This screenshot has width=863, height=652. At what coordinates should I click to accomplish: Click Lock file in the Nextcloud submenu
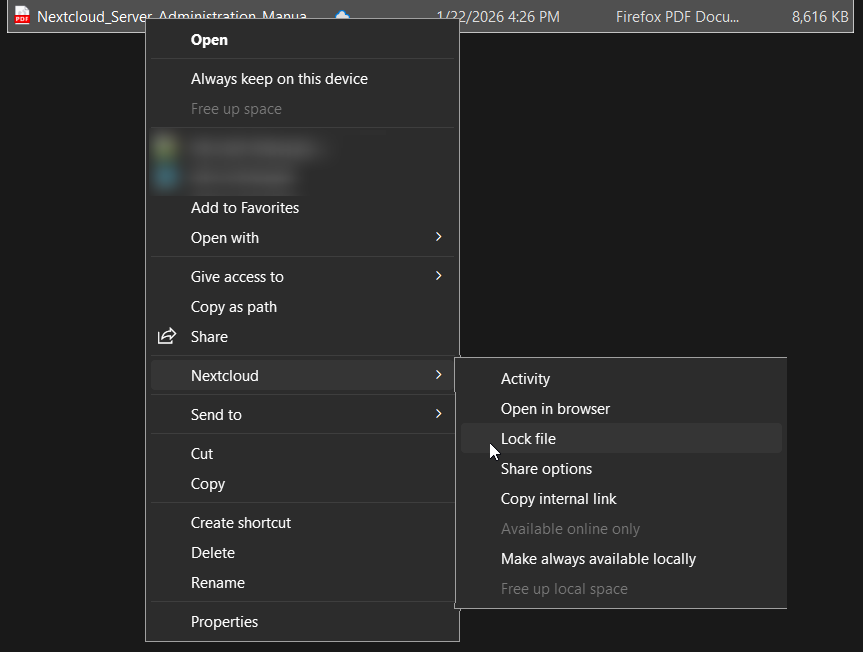coord(621,439)
